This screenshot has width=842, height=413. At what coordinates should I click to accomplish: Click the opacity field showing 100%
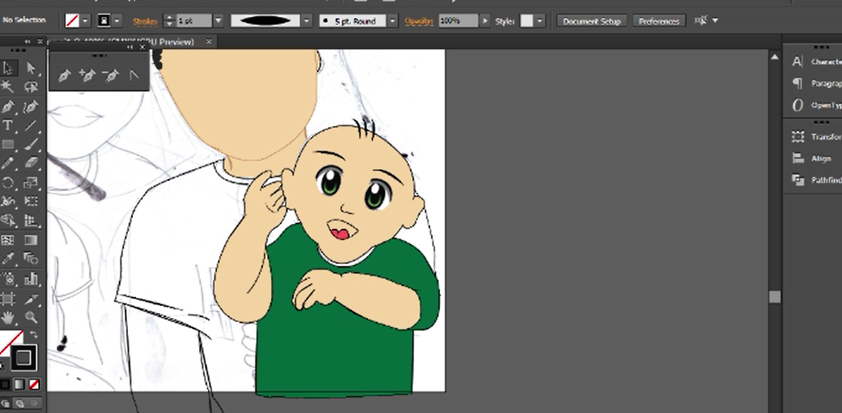pos(458,21)
